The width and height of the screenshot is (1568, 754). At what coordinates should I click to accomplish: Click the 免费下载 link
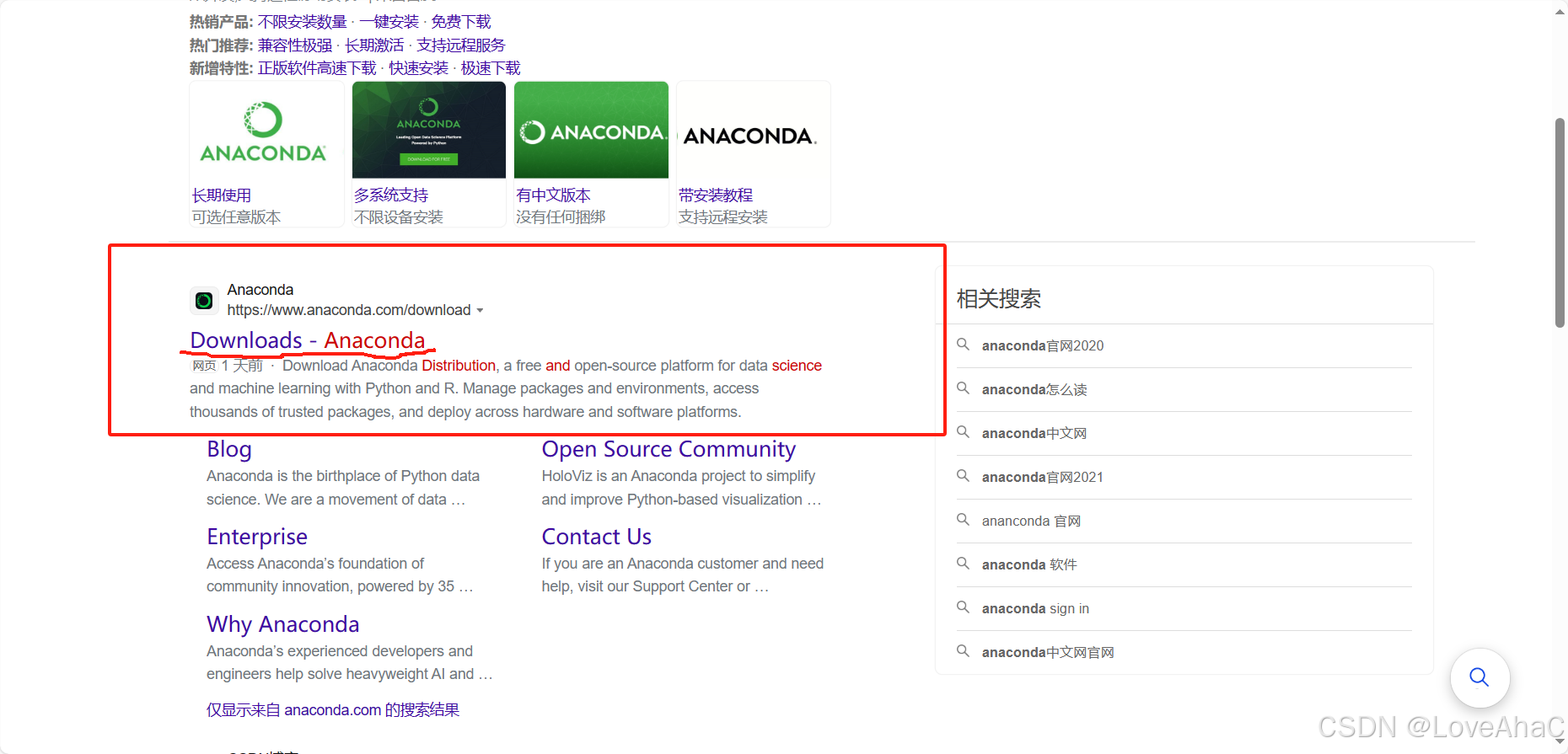pyautogui.click(x=461, y=22)
